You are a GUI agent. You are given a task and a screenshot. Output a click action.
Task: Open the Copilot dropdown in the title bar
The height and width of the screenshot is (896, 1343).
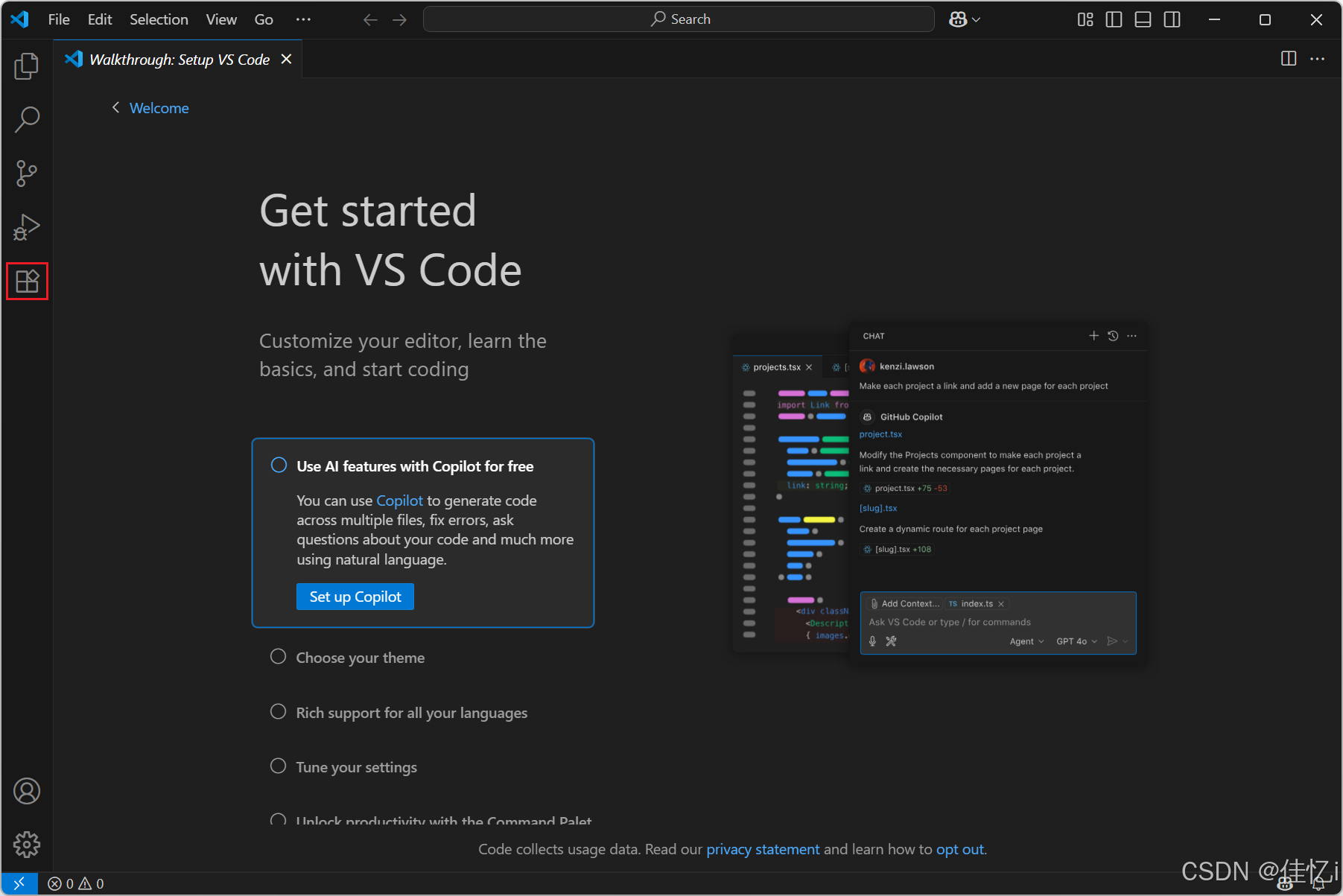pos(964,19)
